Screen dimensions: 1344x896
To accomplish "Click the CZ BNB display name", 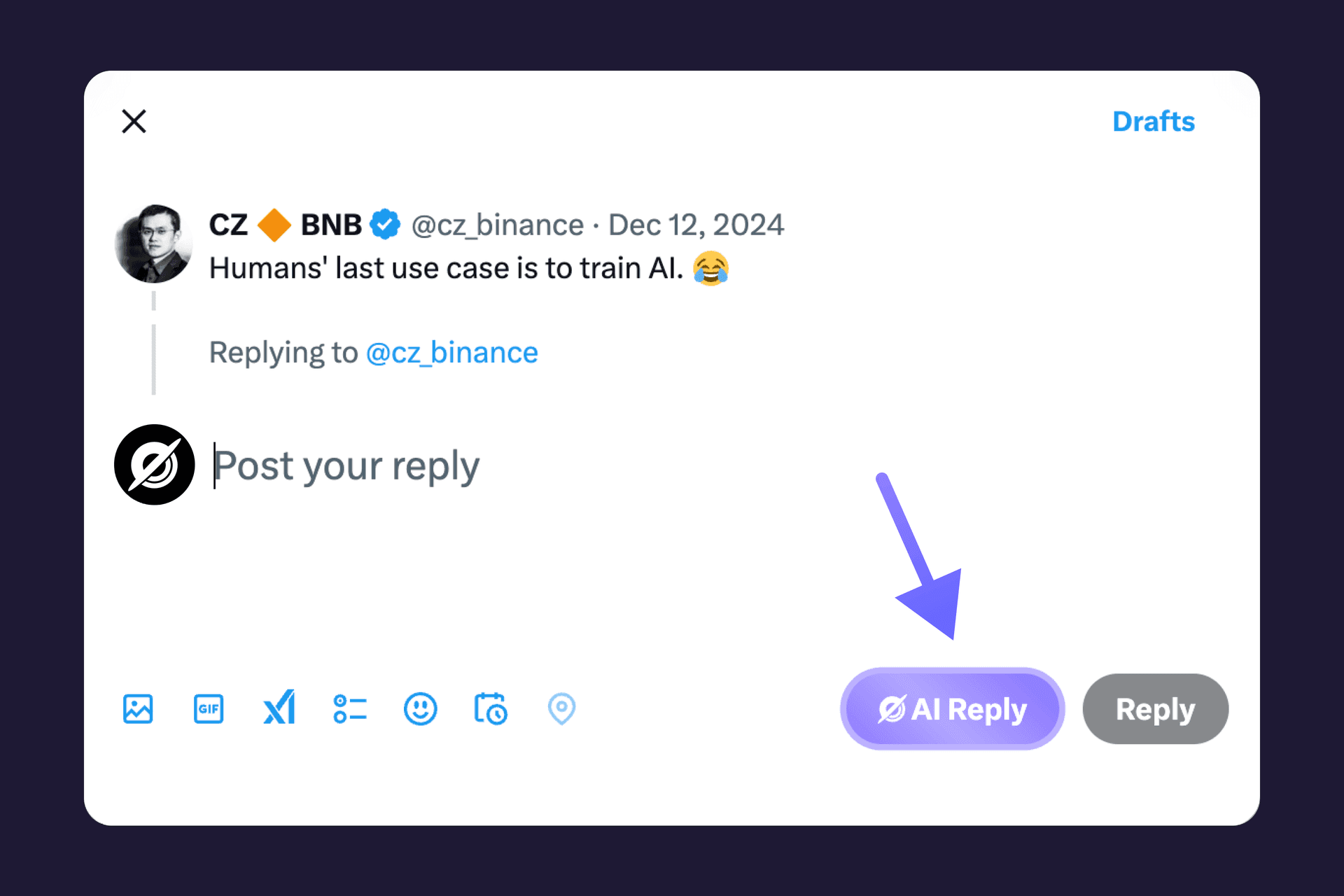I will [x=286, y=225].
